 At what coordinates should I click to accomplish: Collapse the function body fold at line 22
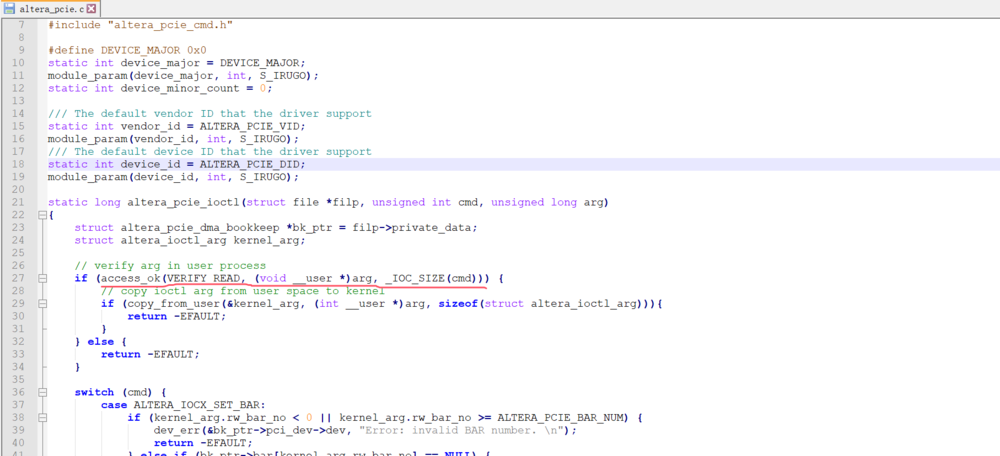tap(42, 215)
